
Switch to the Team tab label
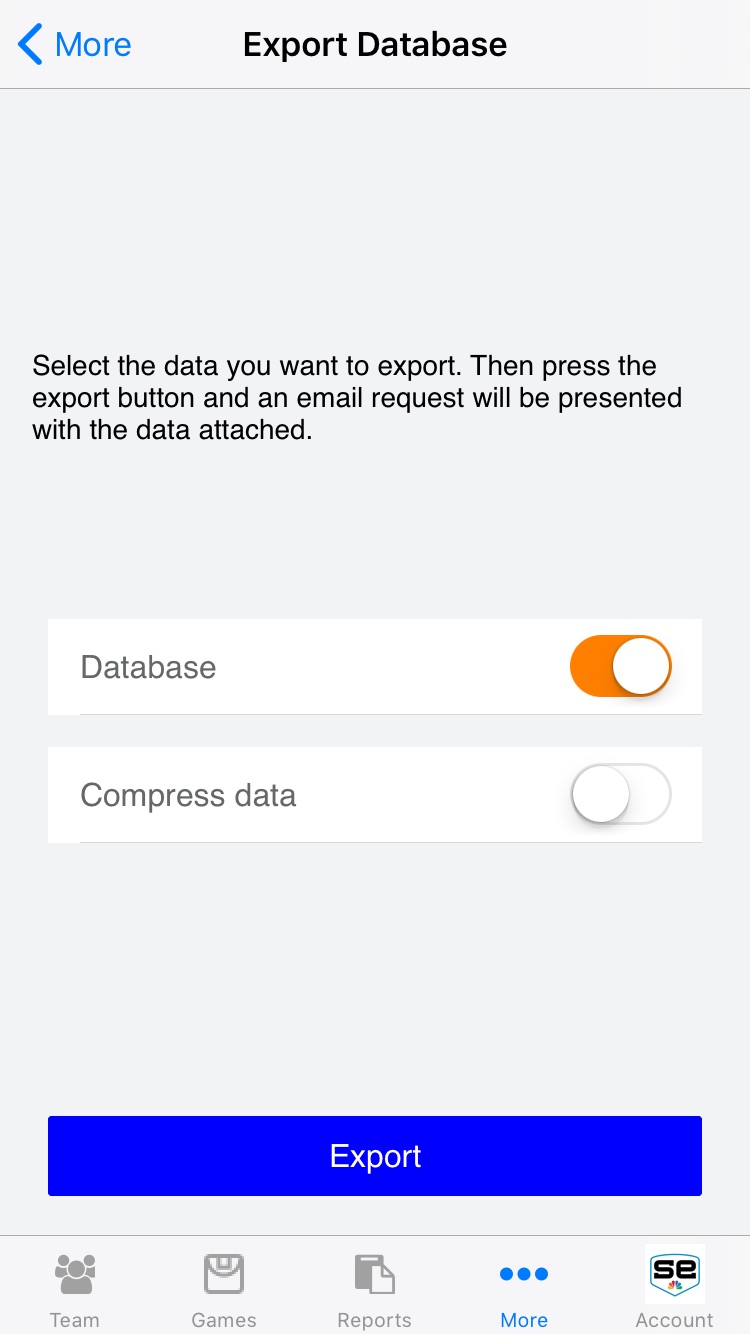75,1320
